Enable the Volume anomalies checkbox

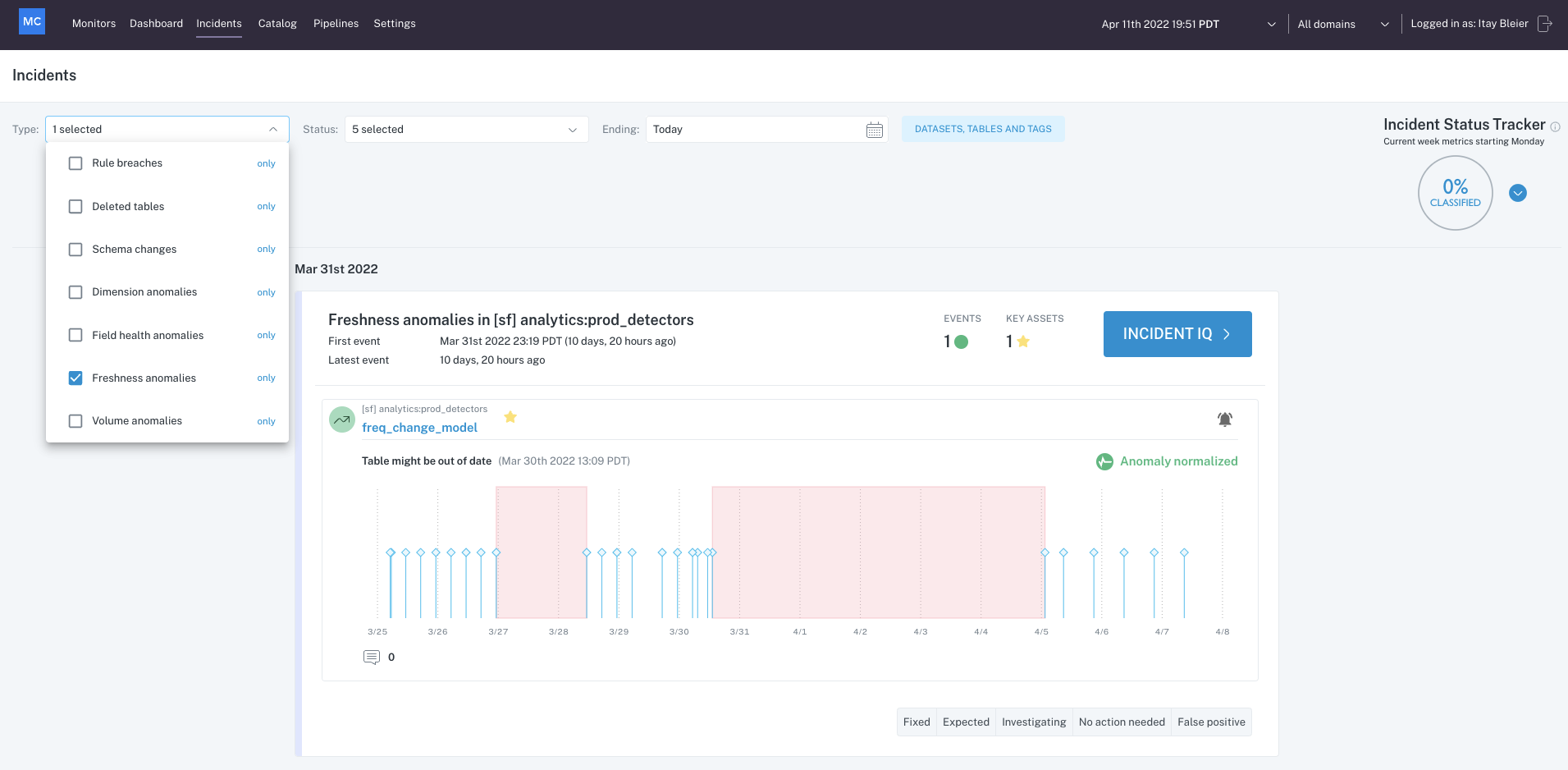click(x=75, y=421)
